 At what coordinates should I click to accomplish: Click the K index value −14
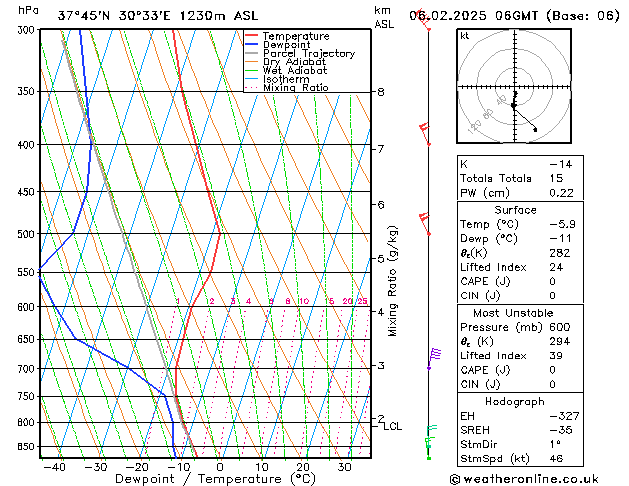click(x=560, y=164)
